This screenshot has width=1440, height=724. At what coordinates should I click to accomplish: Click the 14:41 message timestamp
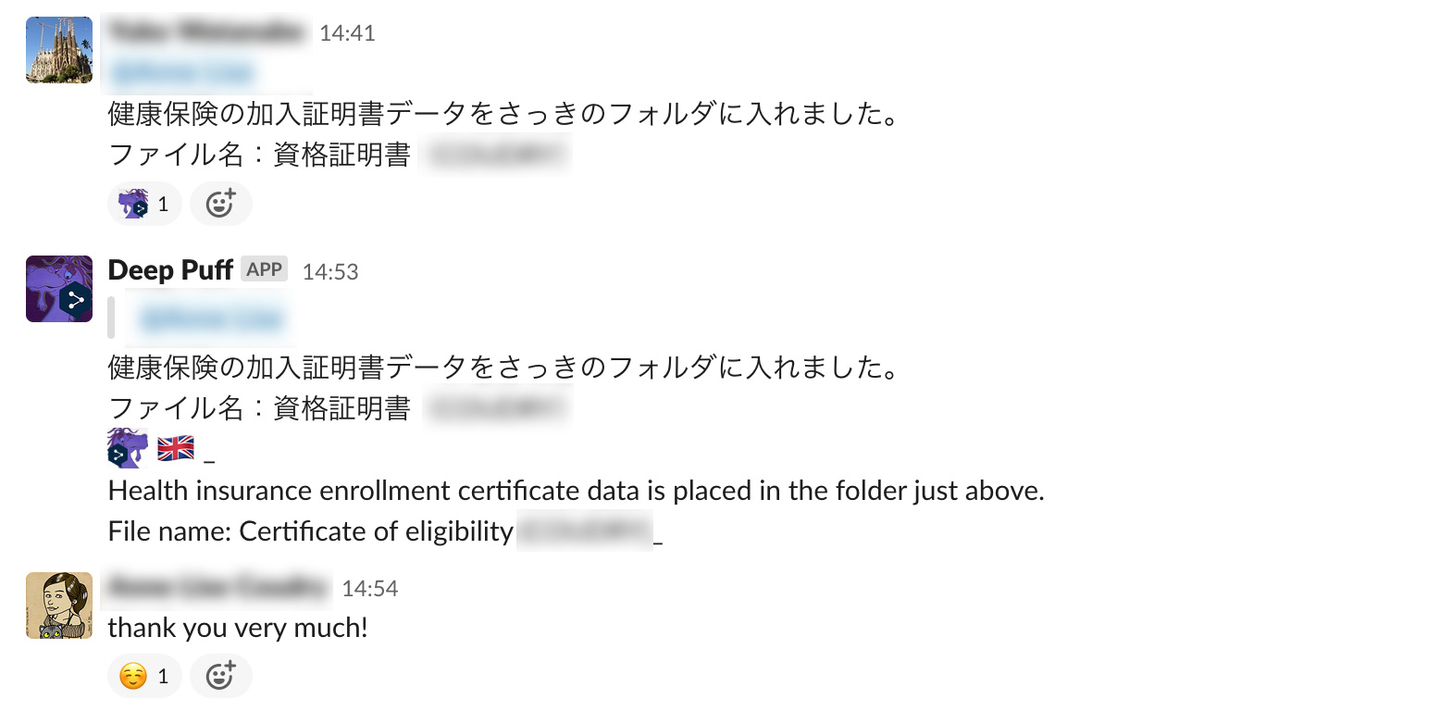(x=347, y=33)
